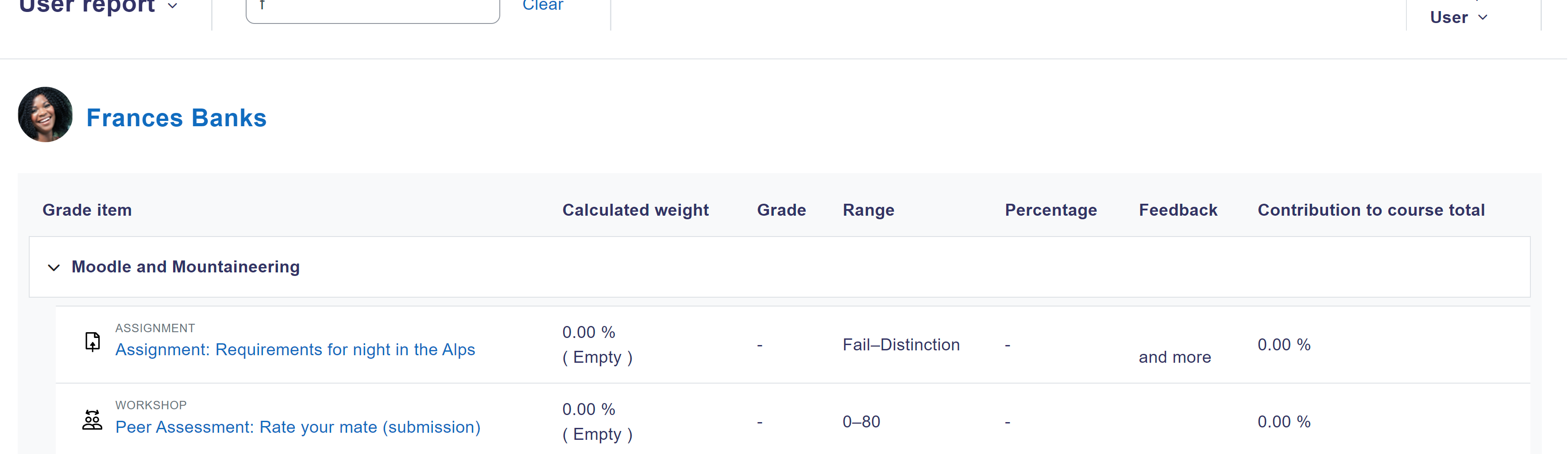Click the Clear search link
This screenshot has width=1568, height=454.
point(543,5)
